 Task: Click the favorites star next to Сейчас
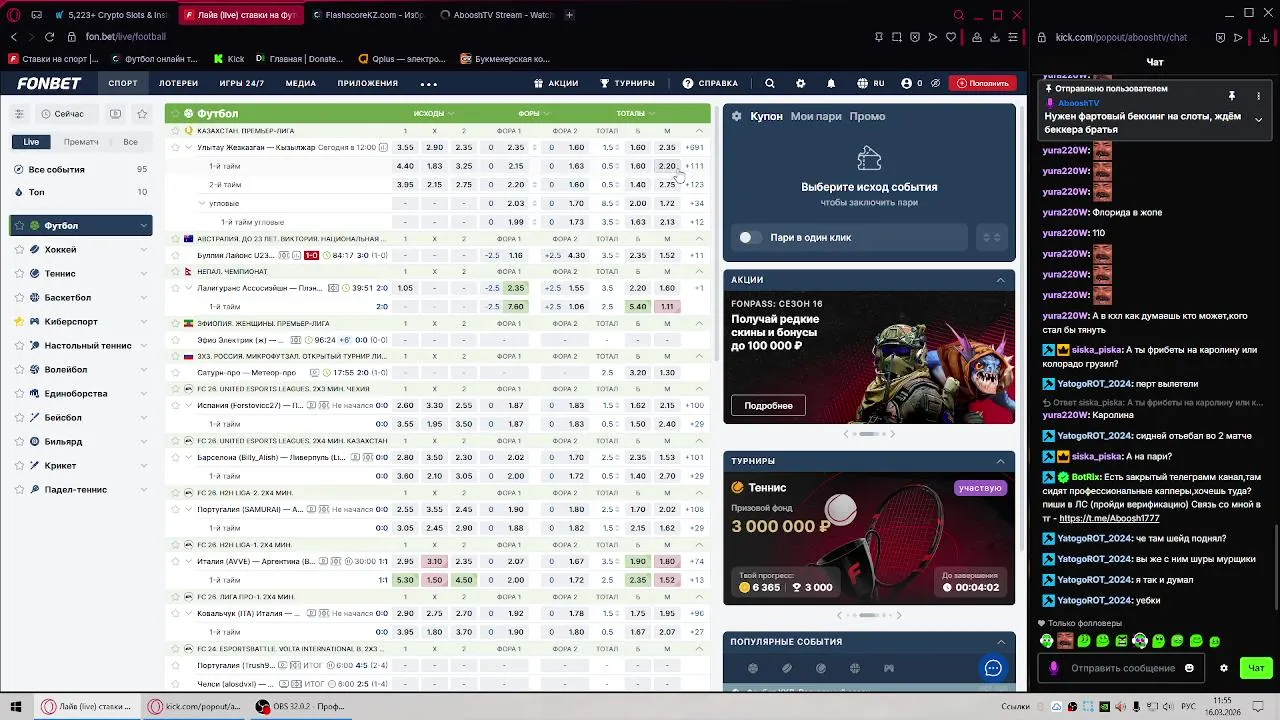(x=142, y=114)
